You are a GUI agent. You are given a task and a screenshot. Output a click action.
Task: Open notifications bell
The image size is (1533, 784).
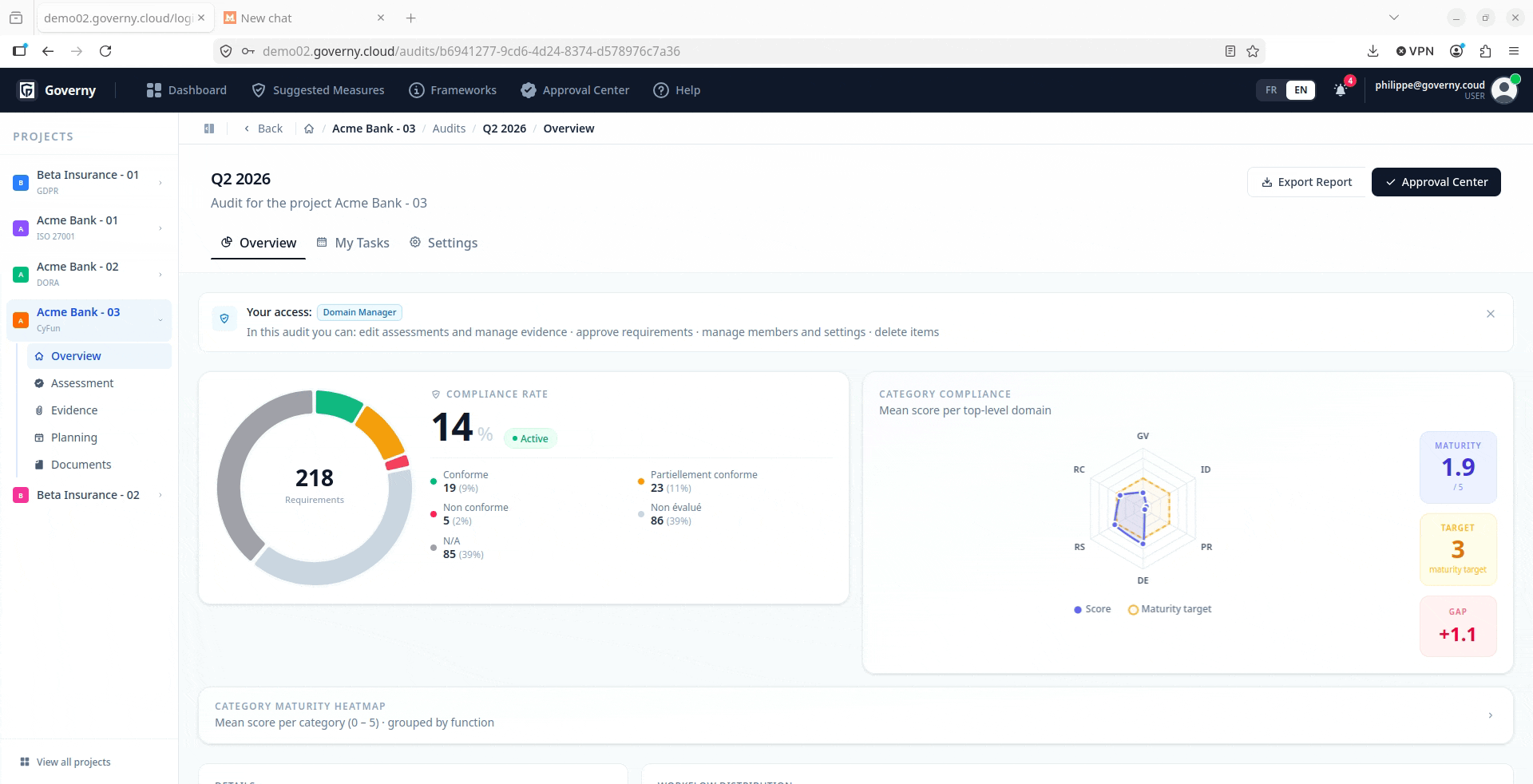[x=1341, y=90]
